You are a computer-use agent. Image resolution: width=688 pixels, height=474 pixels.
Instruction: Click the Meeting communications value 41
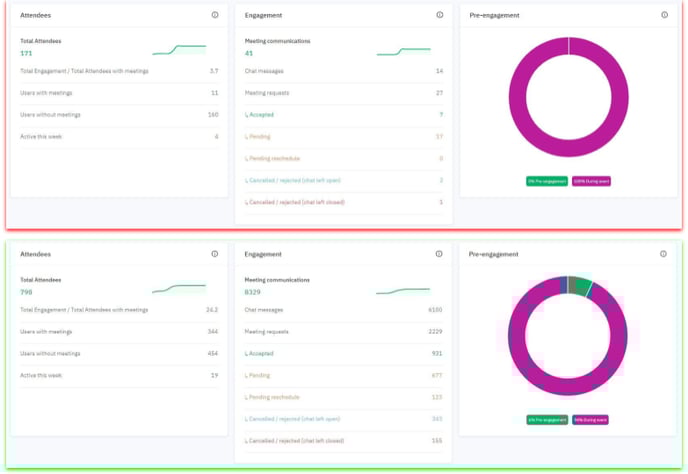click(x=249, y=53)
